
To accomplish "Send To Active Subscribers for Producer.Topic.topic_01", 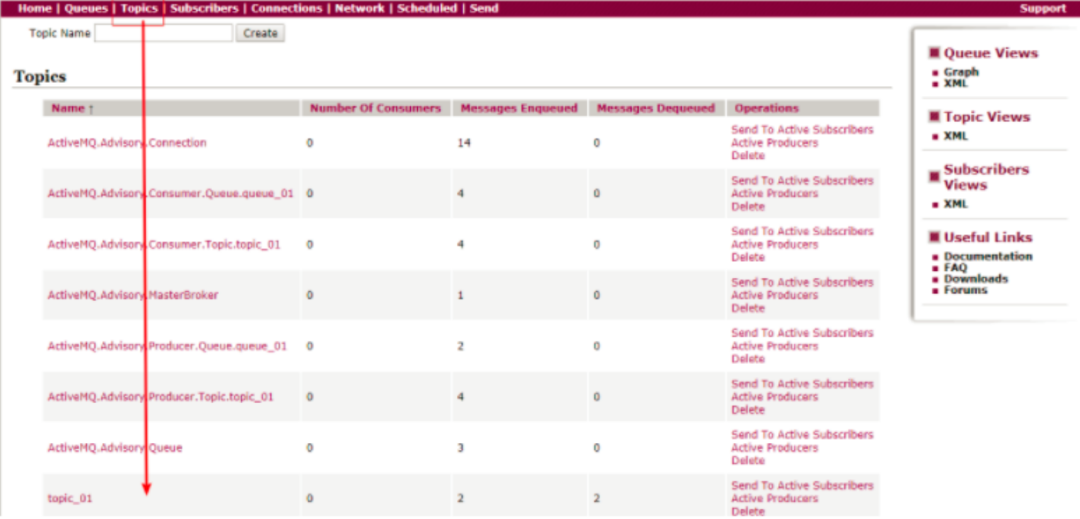I will [x=802, y=384].
